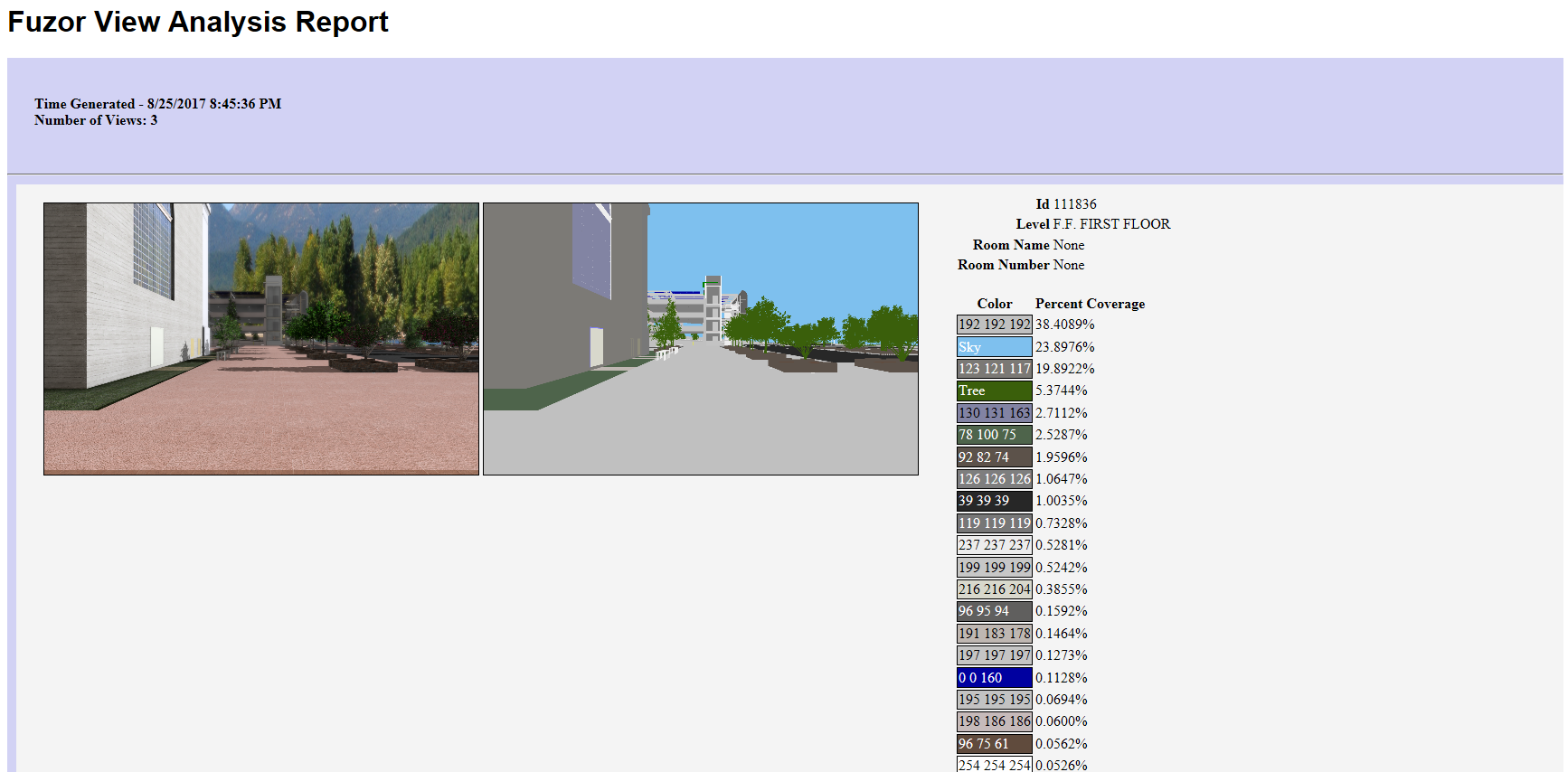Click the 2.5287% coverage value
The image size is (1568, 772).
[x=1062, y=435]
